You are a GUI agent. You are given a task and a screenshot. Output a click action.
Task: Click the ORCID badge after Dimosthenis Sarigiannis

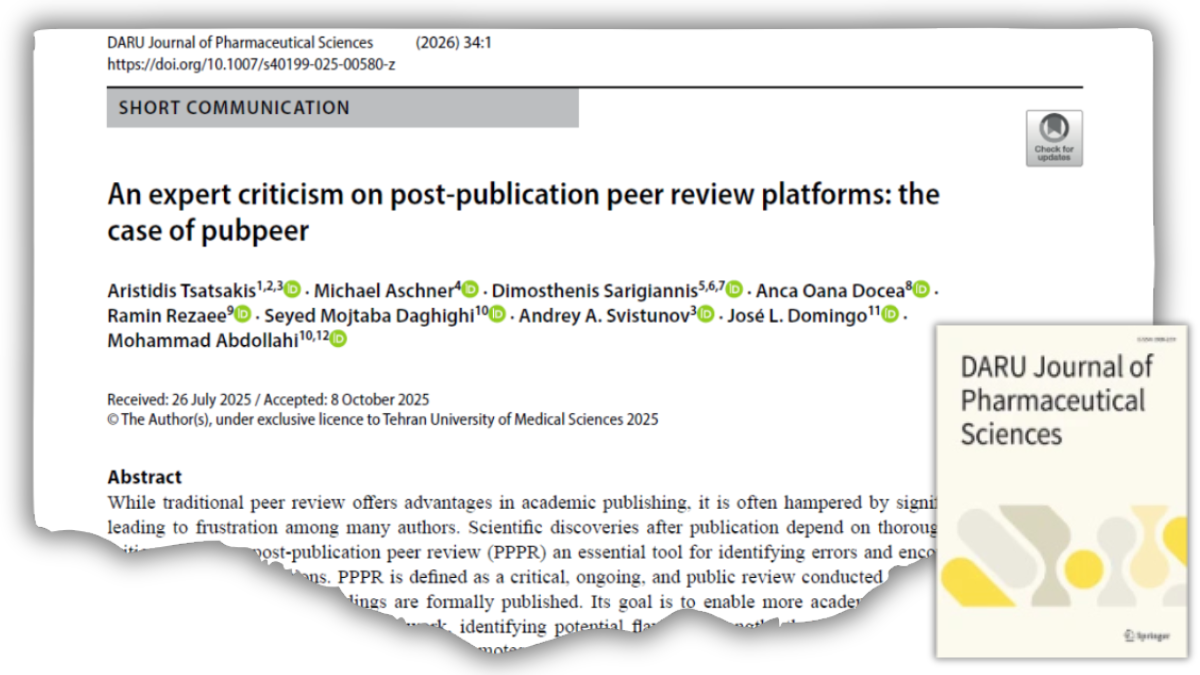[x=734, y=290]
